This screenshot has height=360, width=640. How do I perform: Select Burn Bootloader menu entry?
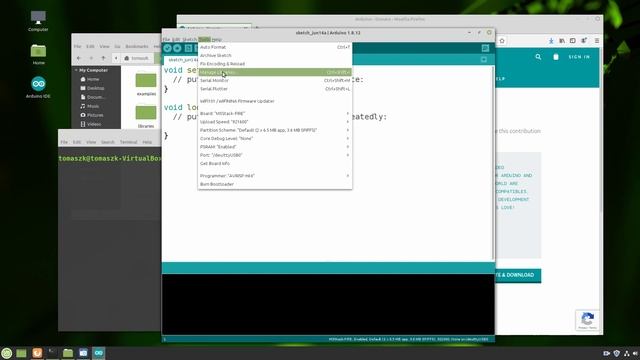(x=275, y=184)
